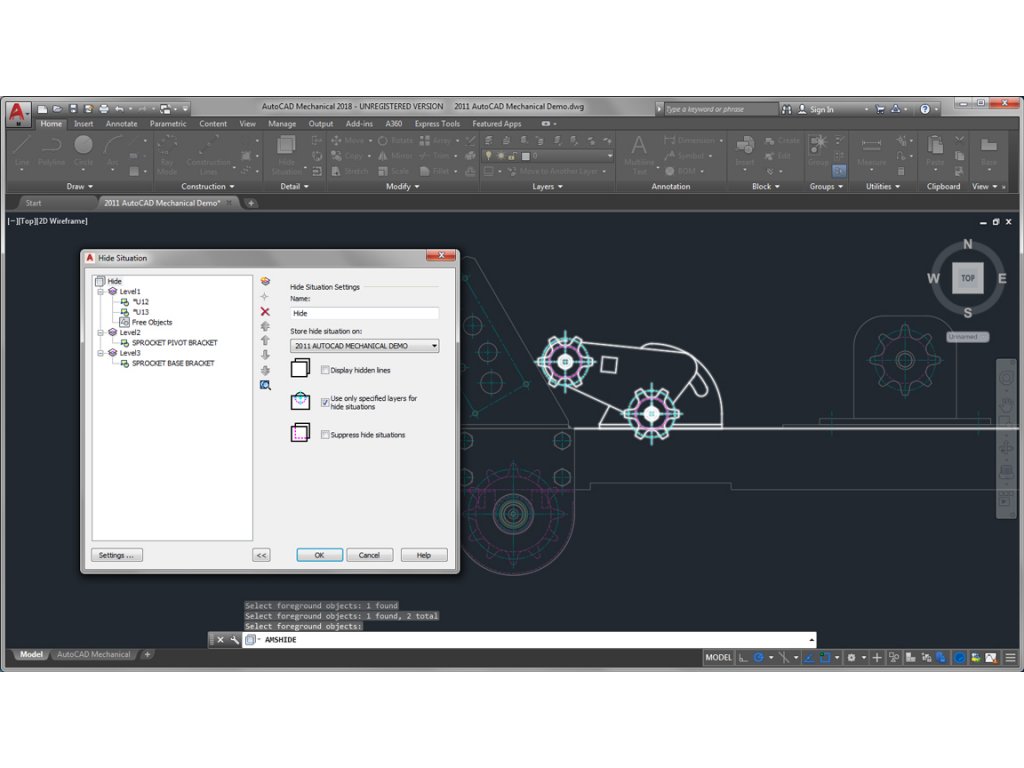Toggle polar tracking icon in status bar
Image resolution: width=1024 pixels, height=768 pixels.
[x=759, y=658]
